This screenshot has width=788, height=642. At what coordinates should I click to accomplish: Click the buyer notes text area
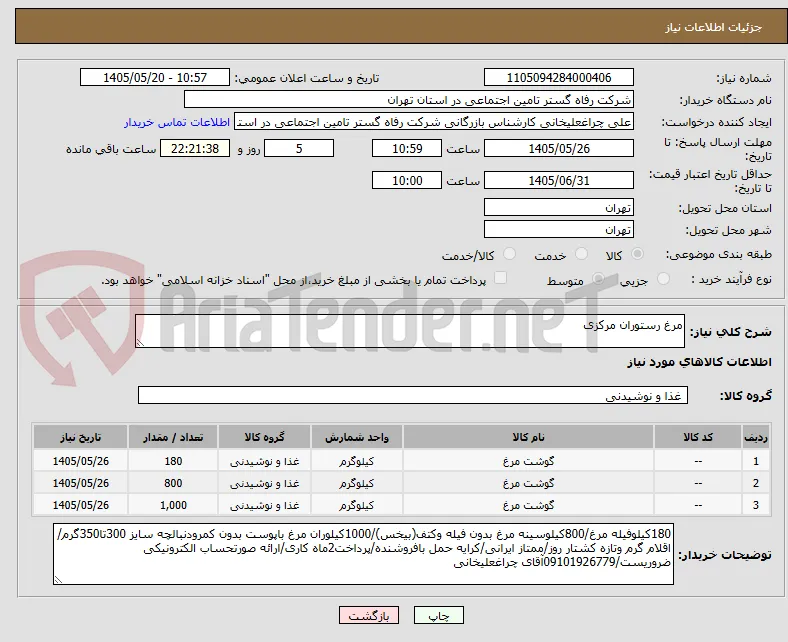click(363, 554)
